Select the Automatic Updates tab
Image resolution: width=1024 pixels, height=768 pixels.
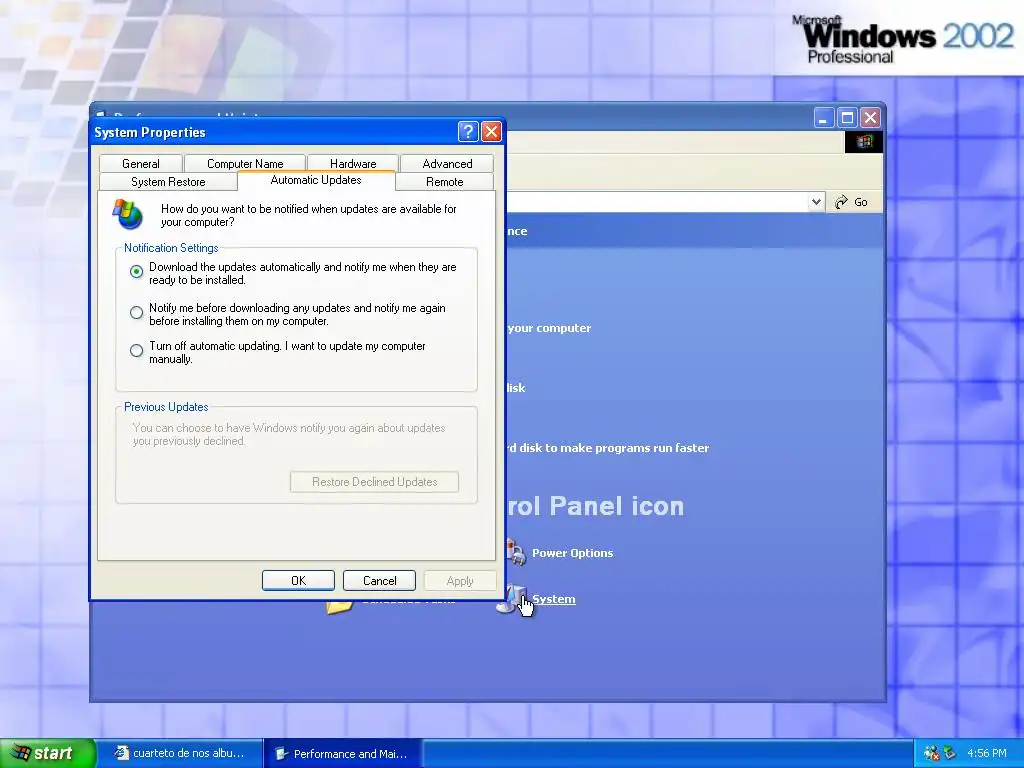pyautogui.click(x=316, y=180)
